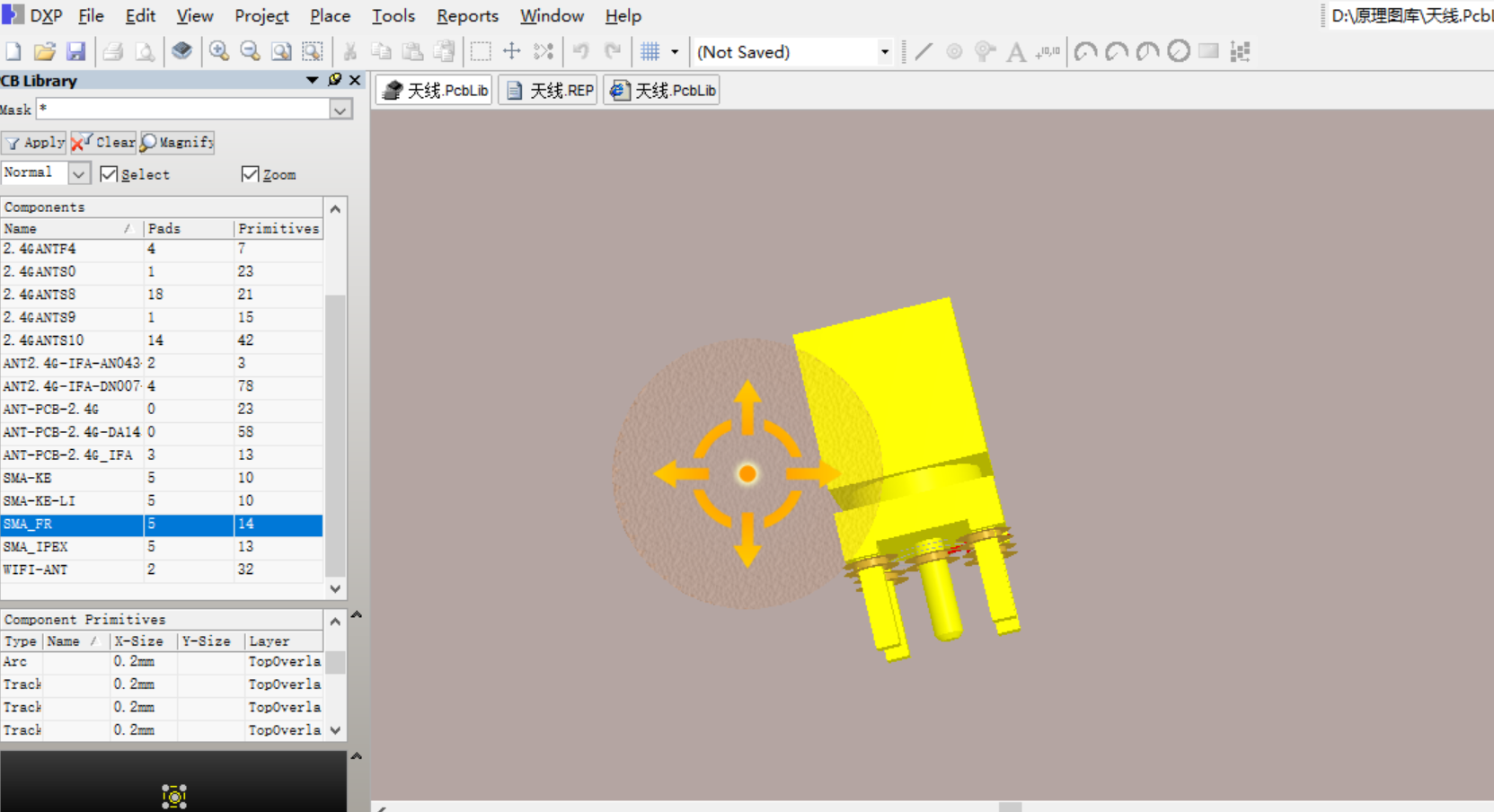
Task: Sort components by Pads column
Action: click(x=189, y=228)
